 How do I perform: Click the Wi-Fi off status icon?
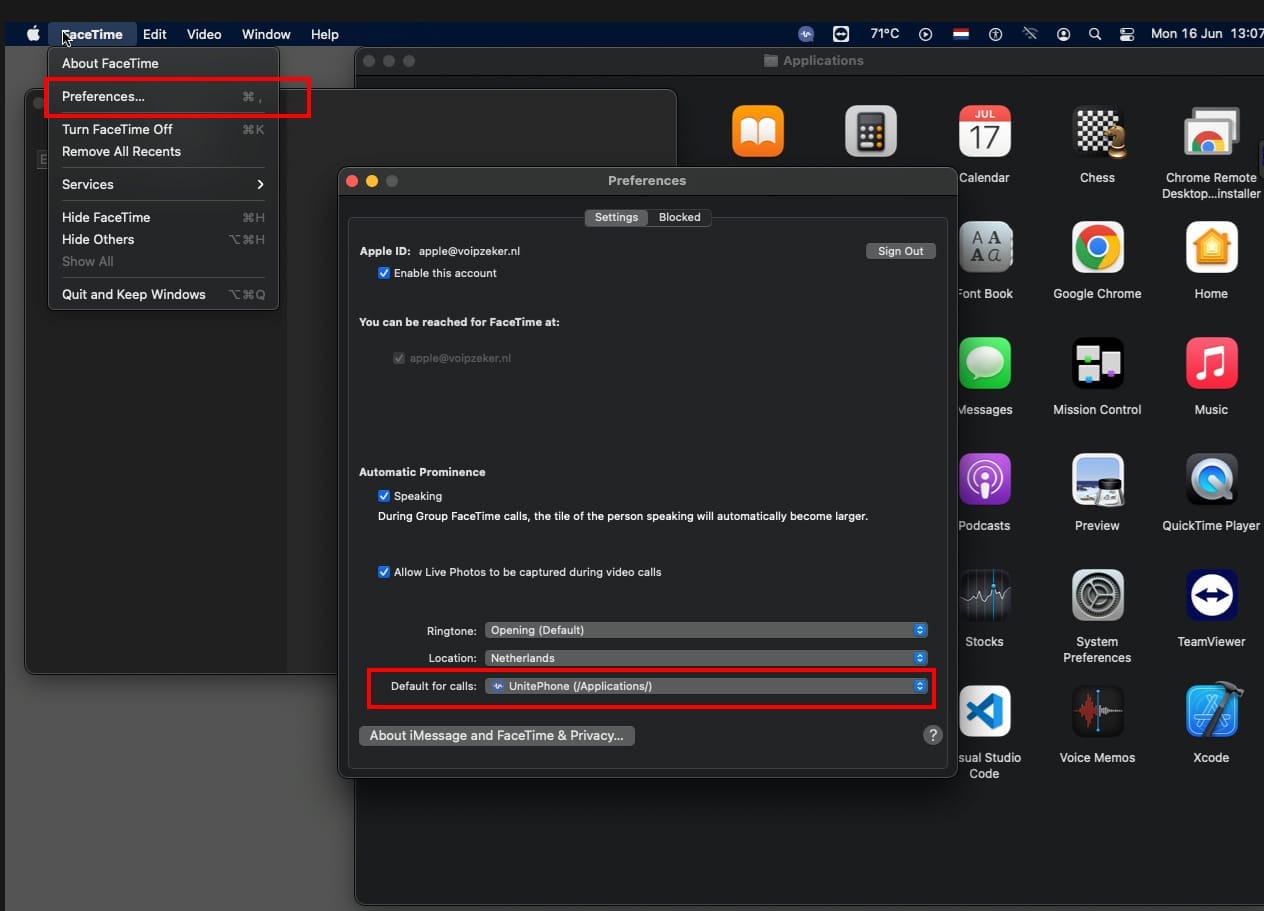point(1029,34)
